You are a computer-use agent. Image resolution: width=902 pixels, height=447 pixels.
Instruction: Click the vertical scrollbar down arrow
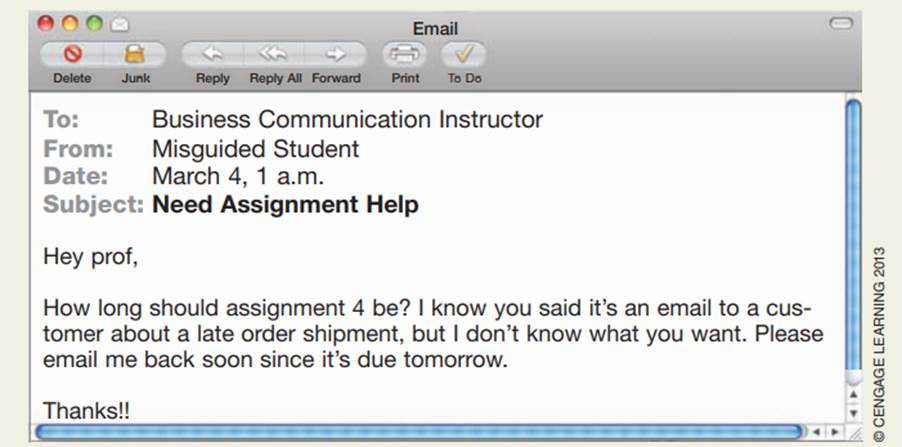pos(853,413)
